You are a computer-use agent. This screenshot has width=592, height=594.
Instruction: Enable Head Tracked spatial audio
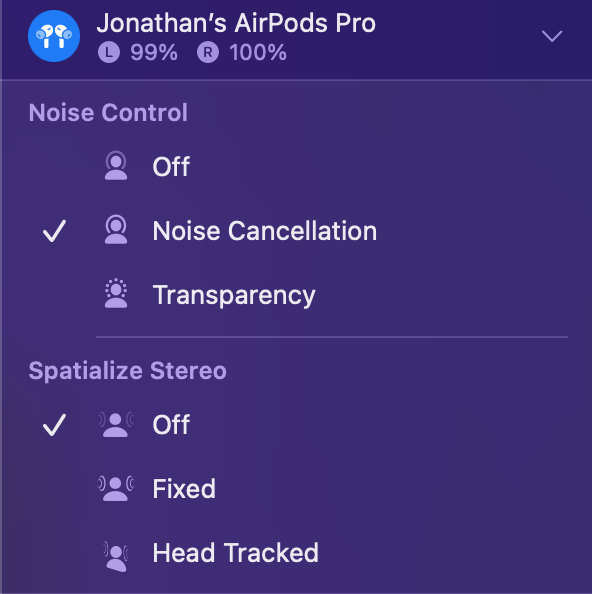[296, 553]
